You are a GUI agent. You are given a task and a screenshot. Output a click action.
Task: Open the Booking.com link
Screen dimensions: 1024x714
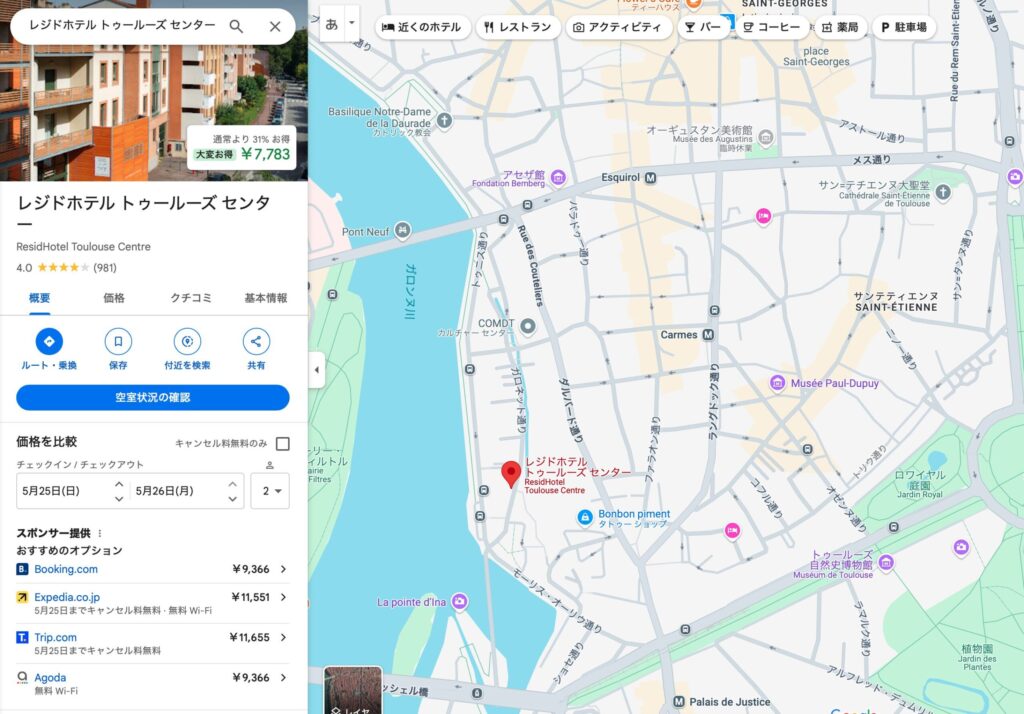tap(66, 569)
